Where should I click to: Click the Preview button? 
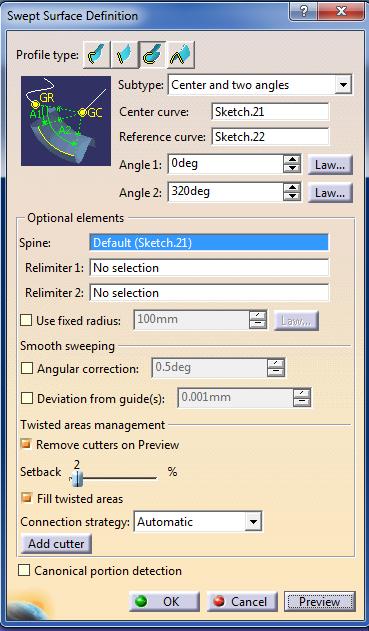320,602
